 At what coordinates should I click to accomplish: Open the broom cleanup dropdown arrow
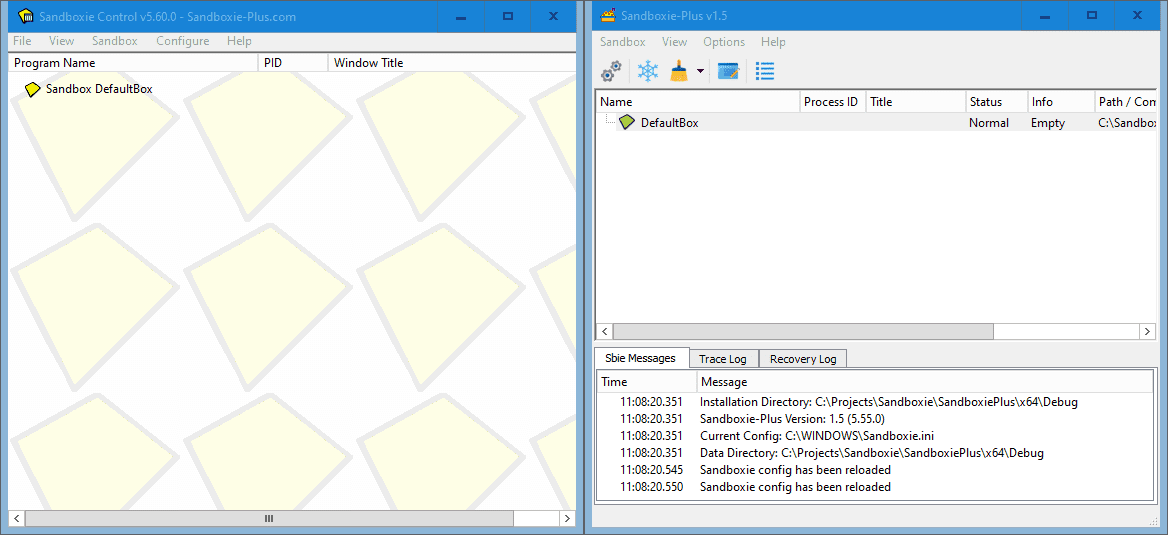(x=700, y=72)
